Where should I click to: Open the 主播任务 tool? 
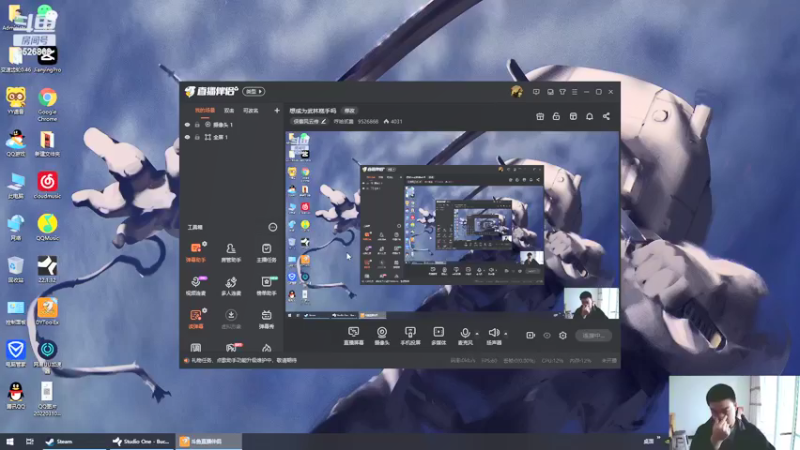pos(266,253)
